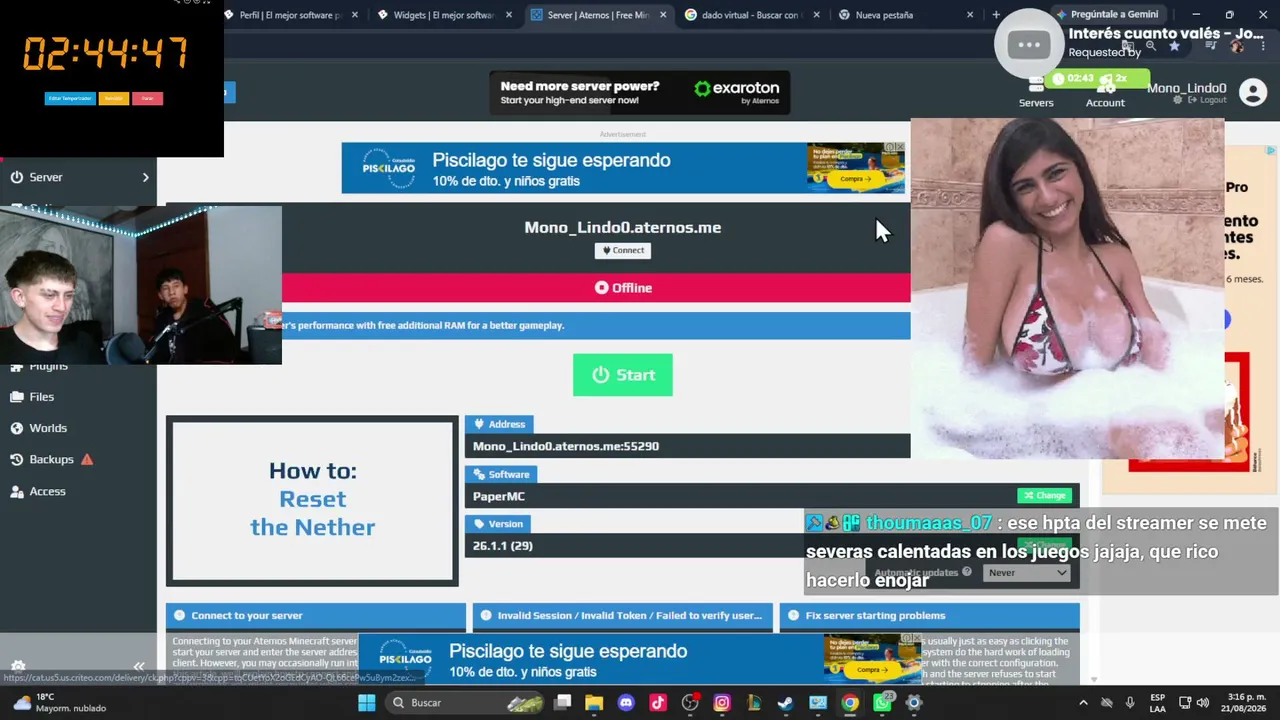1280x720 pixels.
Task: Click the Connect button under server address
Action: click(622, 250)
